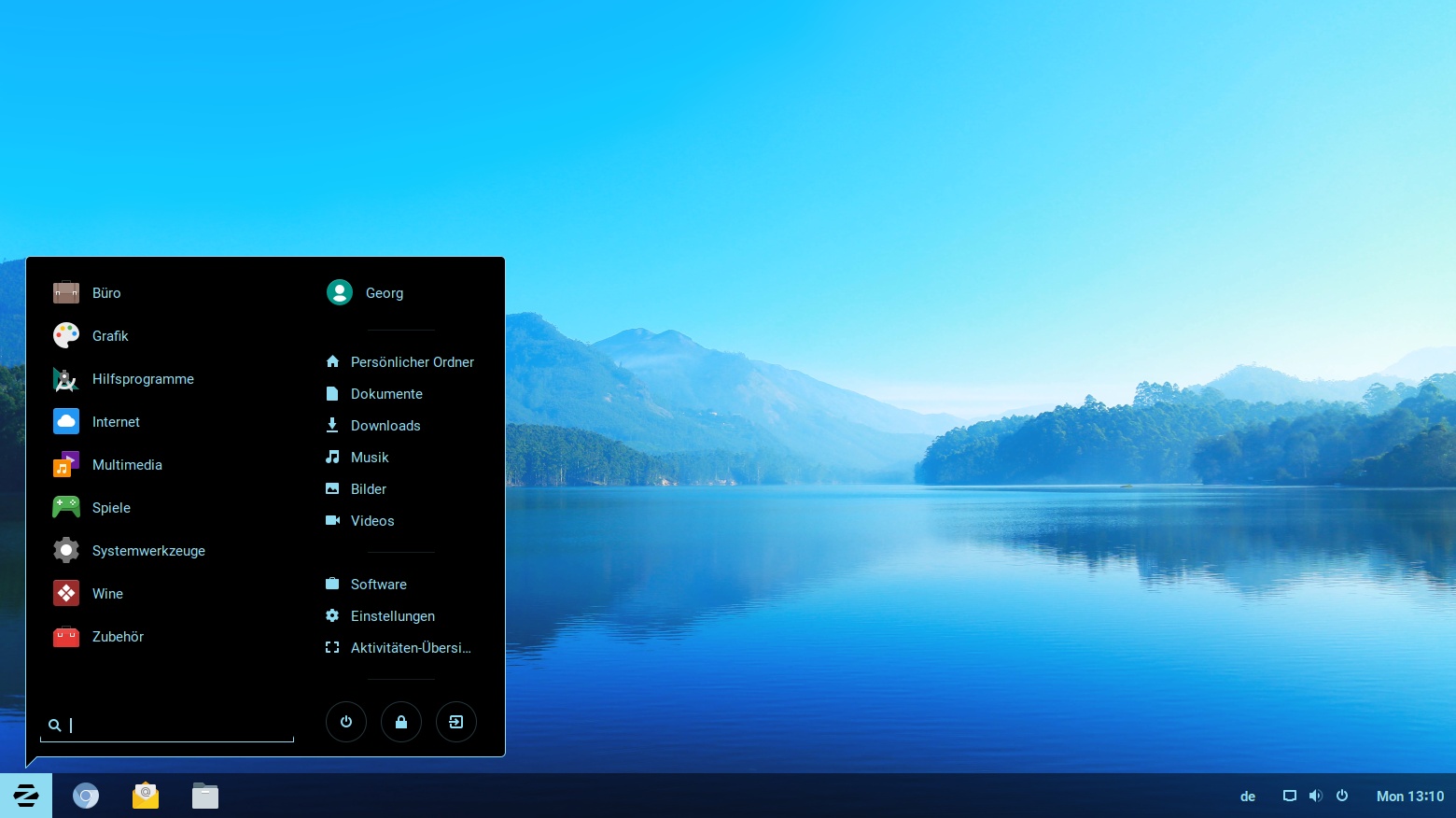The image size is (1456, 818).
Task: Open the Aktivitäten-Übersicht entry
Action: pyautogui.click(x=411, y=647)
